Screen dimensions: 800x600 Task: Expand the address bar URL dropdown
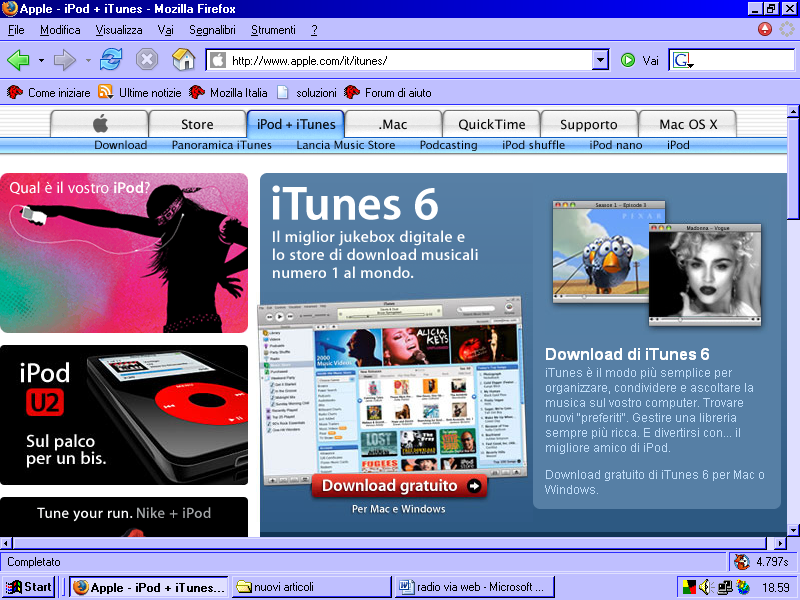[601, 60]
